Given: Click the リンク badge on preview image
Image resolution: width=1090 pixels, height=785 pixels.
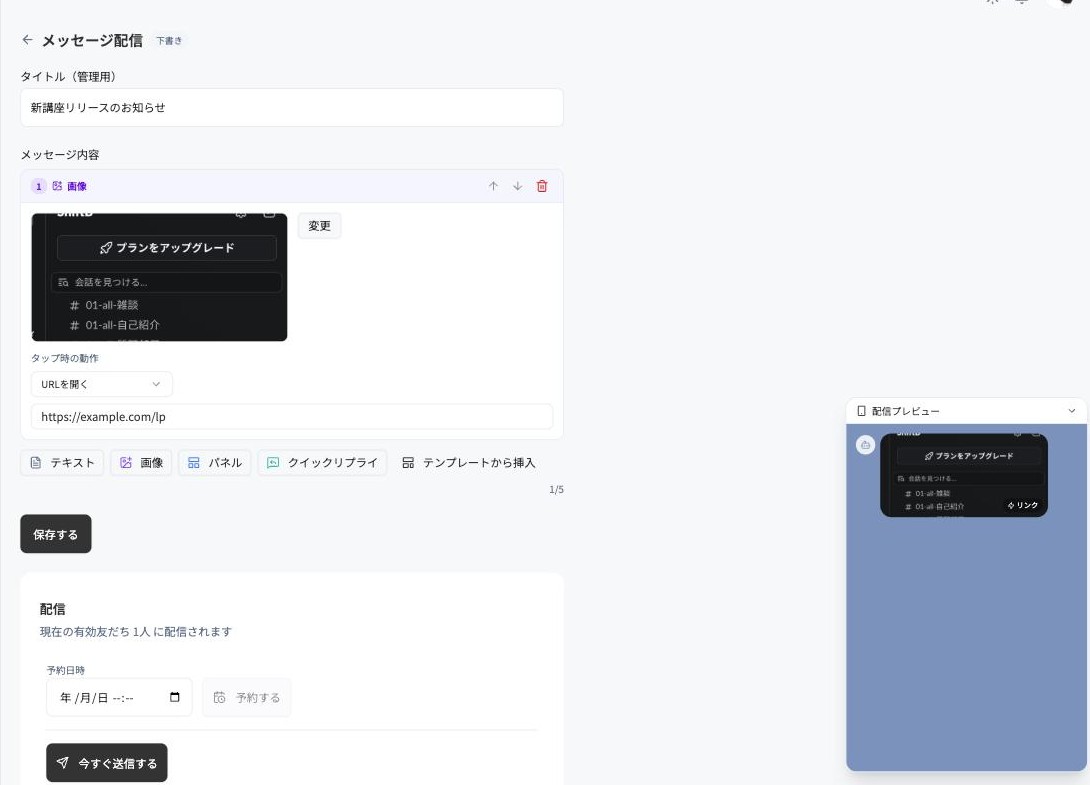Looking at the screenshot, I should (1022, 505).
